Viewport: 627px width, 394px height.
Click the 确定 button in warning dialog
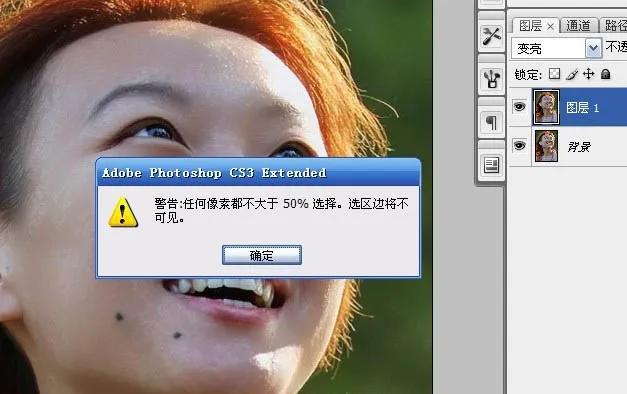262,255
